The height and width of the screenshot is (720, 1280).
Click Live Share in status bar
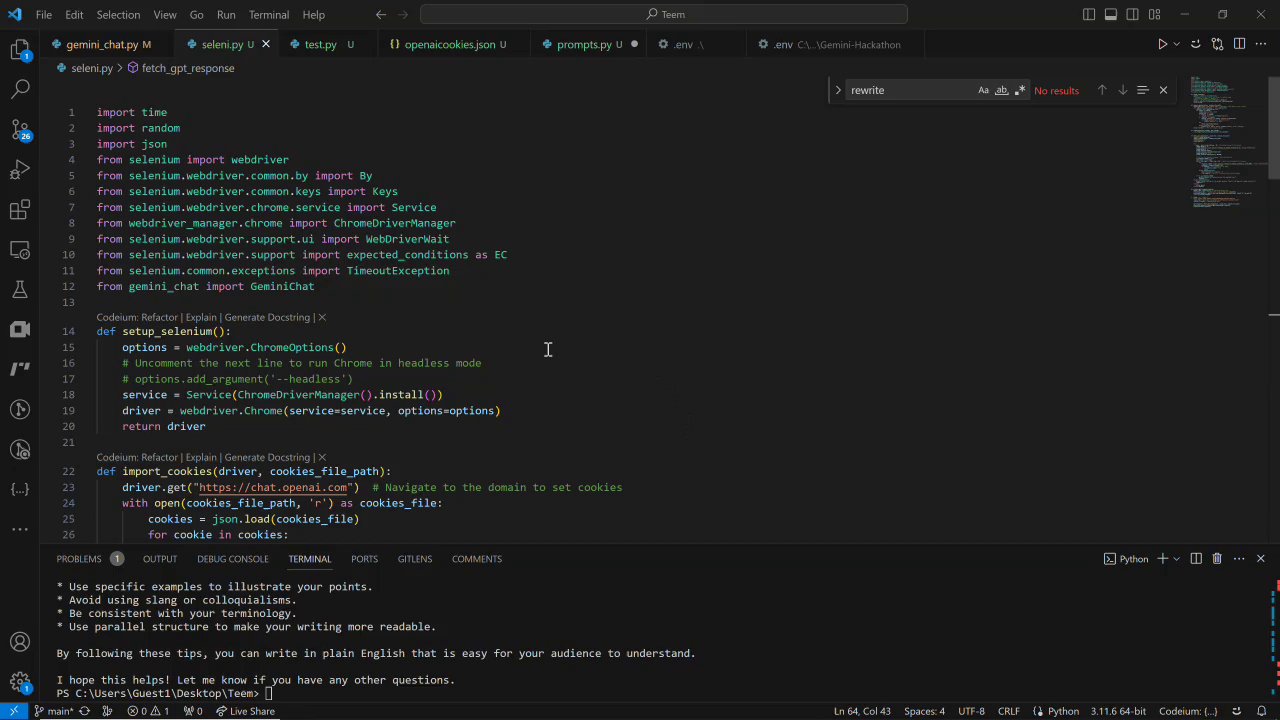pos(245,711)
